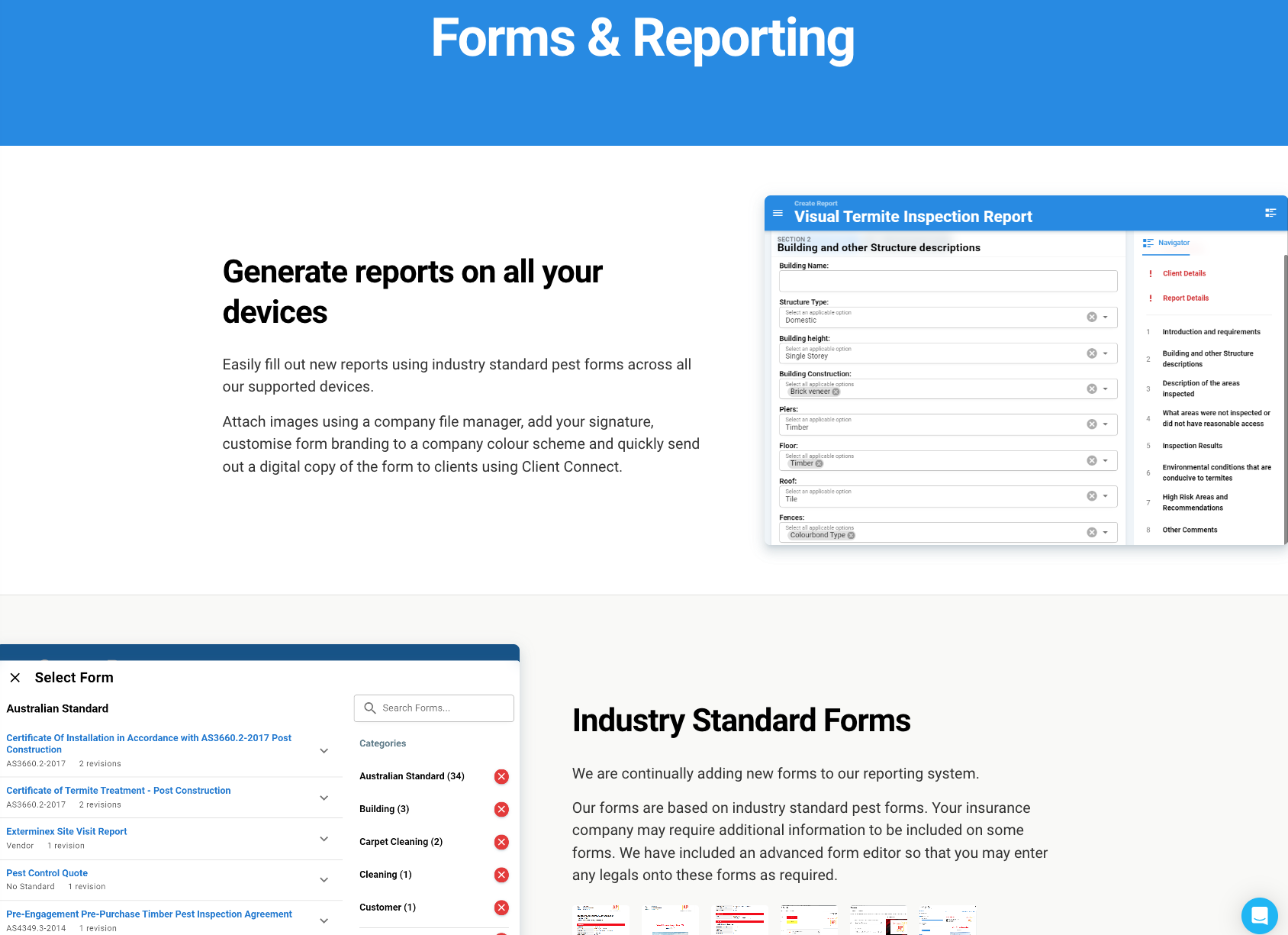
Task: Open Client Details in navigator
Action: click(1183, 273)
